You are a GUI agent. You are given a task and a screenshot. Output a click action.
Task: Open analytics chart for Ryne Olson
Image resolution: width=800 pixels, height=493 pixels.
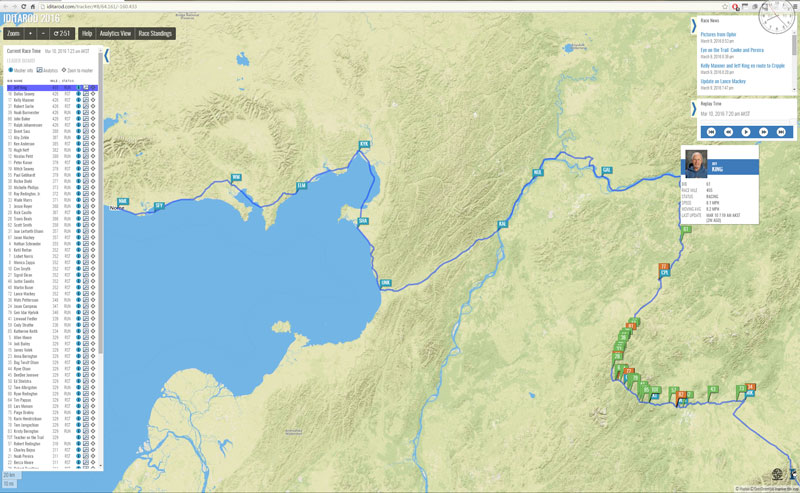86,368
